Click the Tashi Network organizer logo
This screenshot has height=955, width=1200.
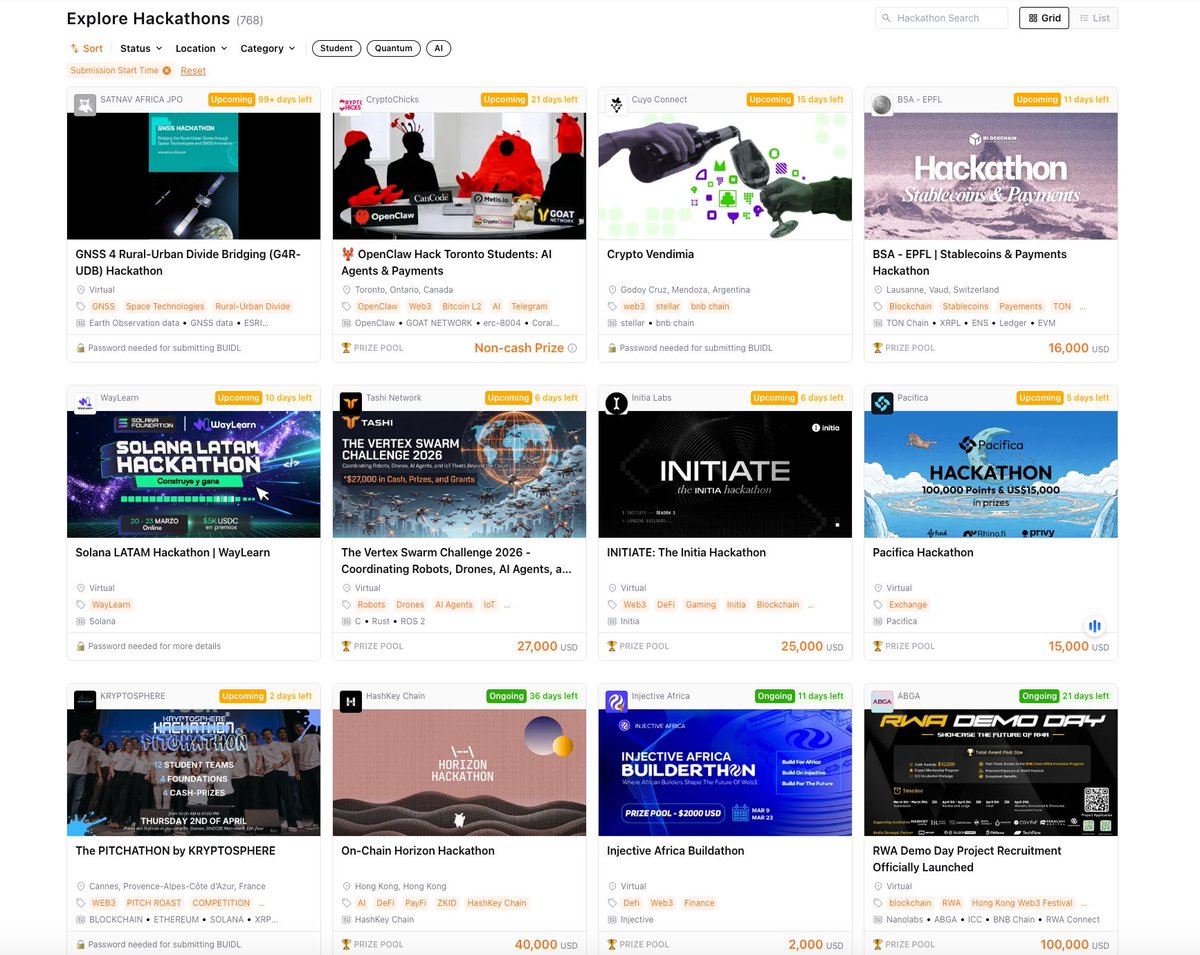point(351,403)
